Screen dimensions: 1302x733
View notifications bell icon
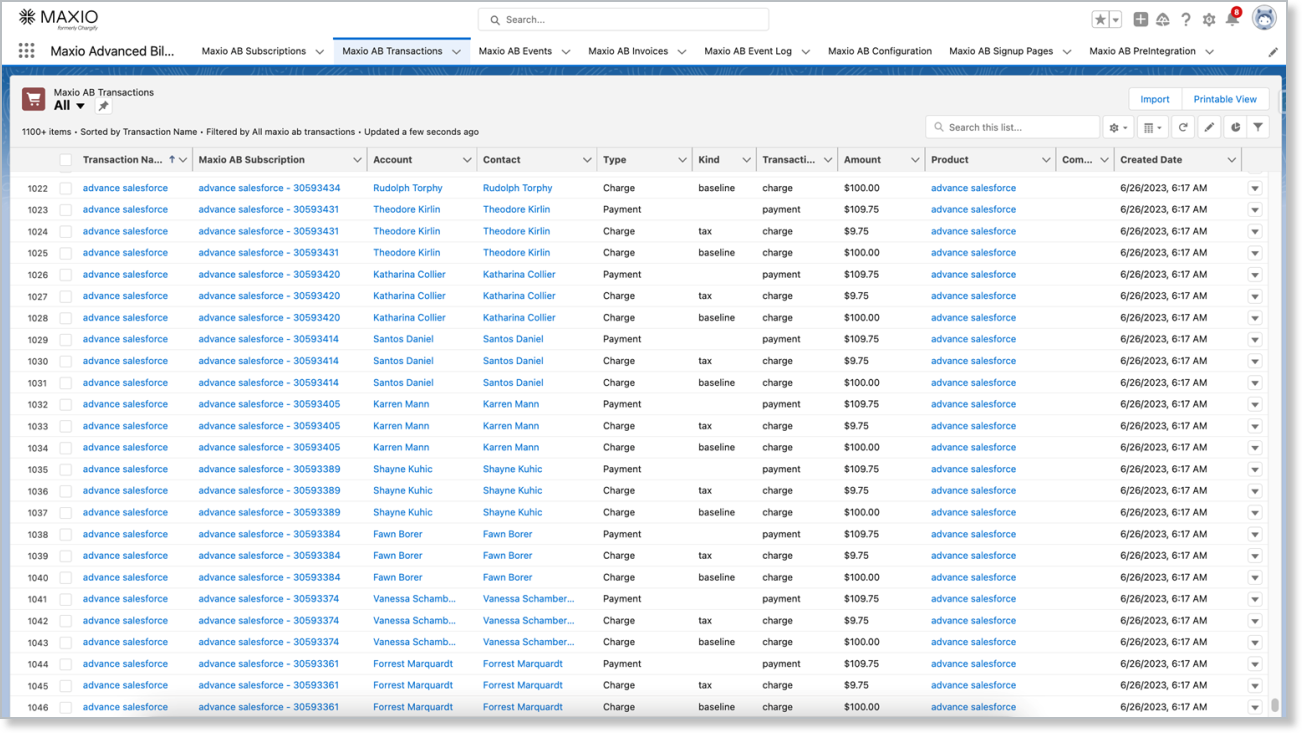pos(1232,19)
